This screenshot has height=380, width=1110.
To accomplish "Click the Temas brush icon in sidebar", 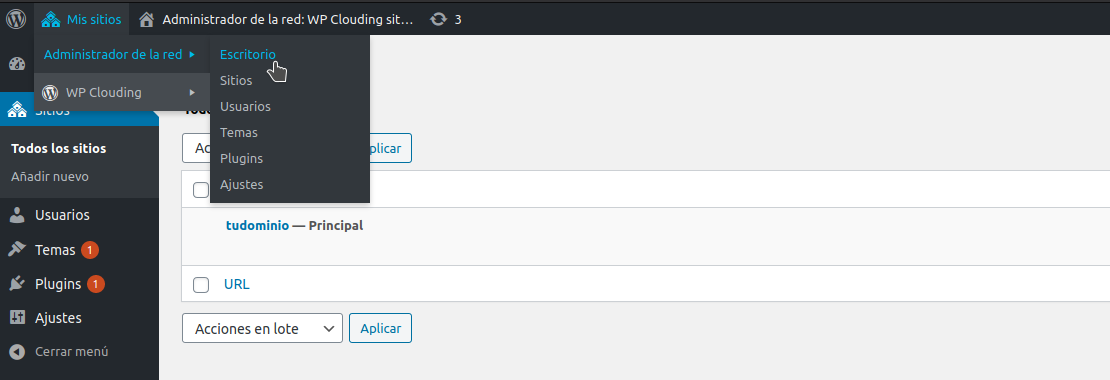I will click(x=17, y=250).
